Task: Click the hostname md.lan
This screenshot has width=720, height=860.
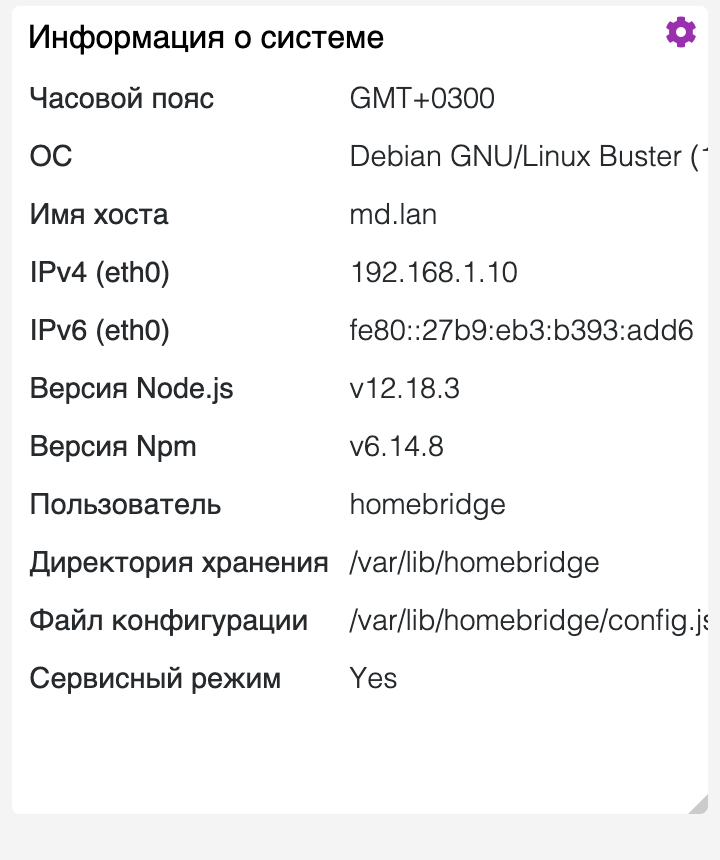Action: click(x=393, y=214)
